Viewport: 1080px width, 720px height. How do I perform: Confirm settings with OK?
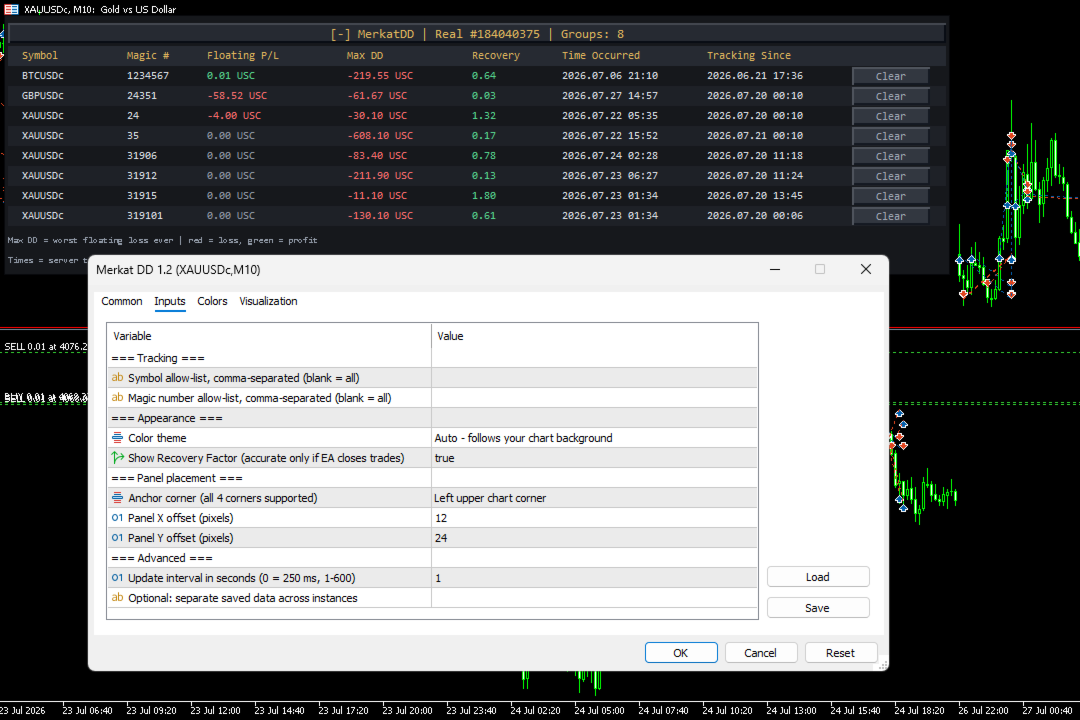click(681, 652)
